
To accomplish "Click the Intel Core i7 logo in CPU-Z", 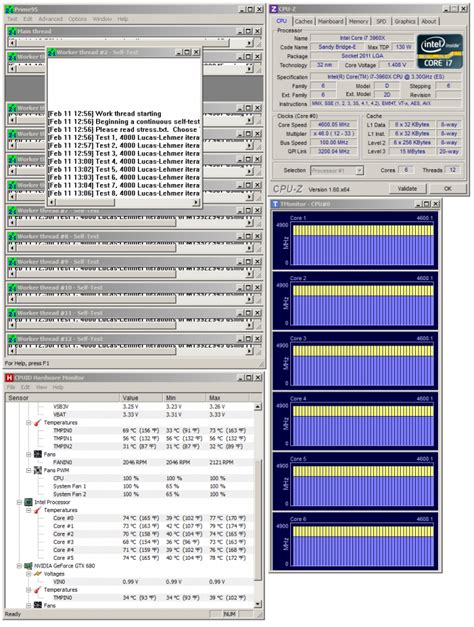I will (x=440, y=51).
